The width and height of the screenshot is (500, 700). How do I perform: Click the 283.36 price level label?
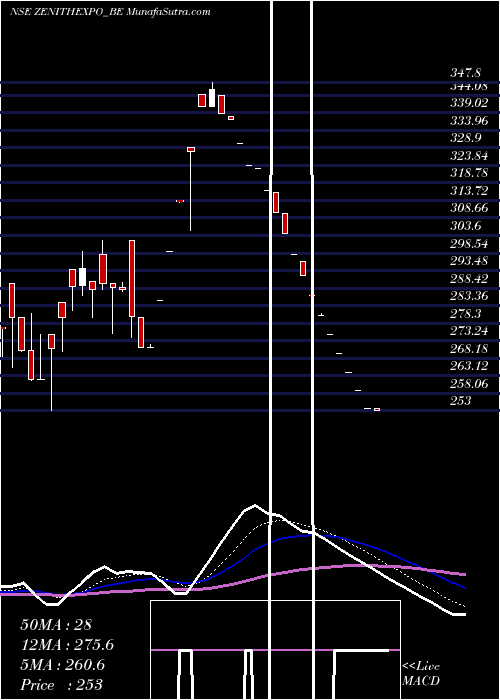[x=469, y=296]
